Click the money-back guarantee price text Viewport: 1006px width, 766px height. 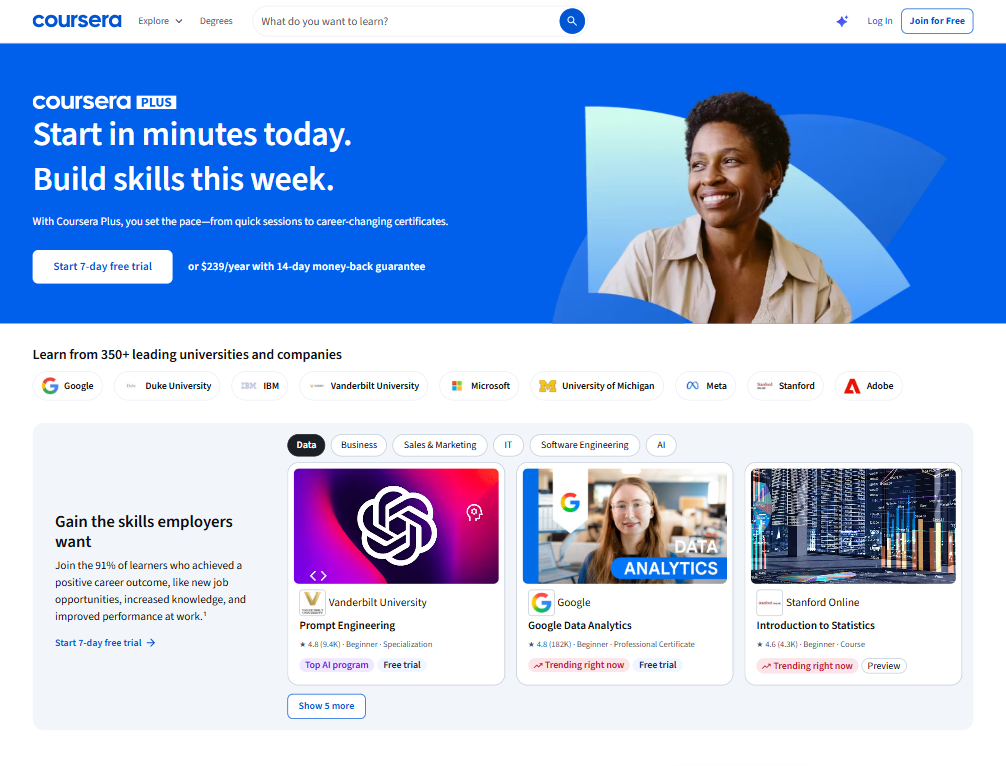coord(307,266)
